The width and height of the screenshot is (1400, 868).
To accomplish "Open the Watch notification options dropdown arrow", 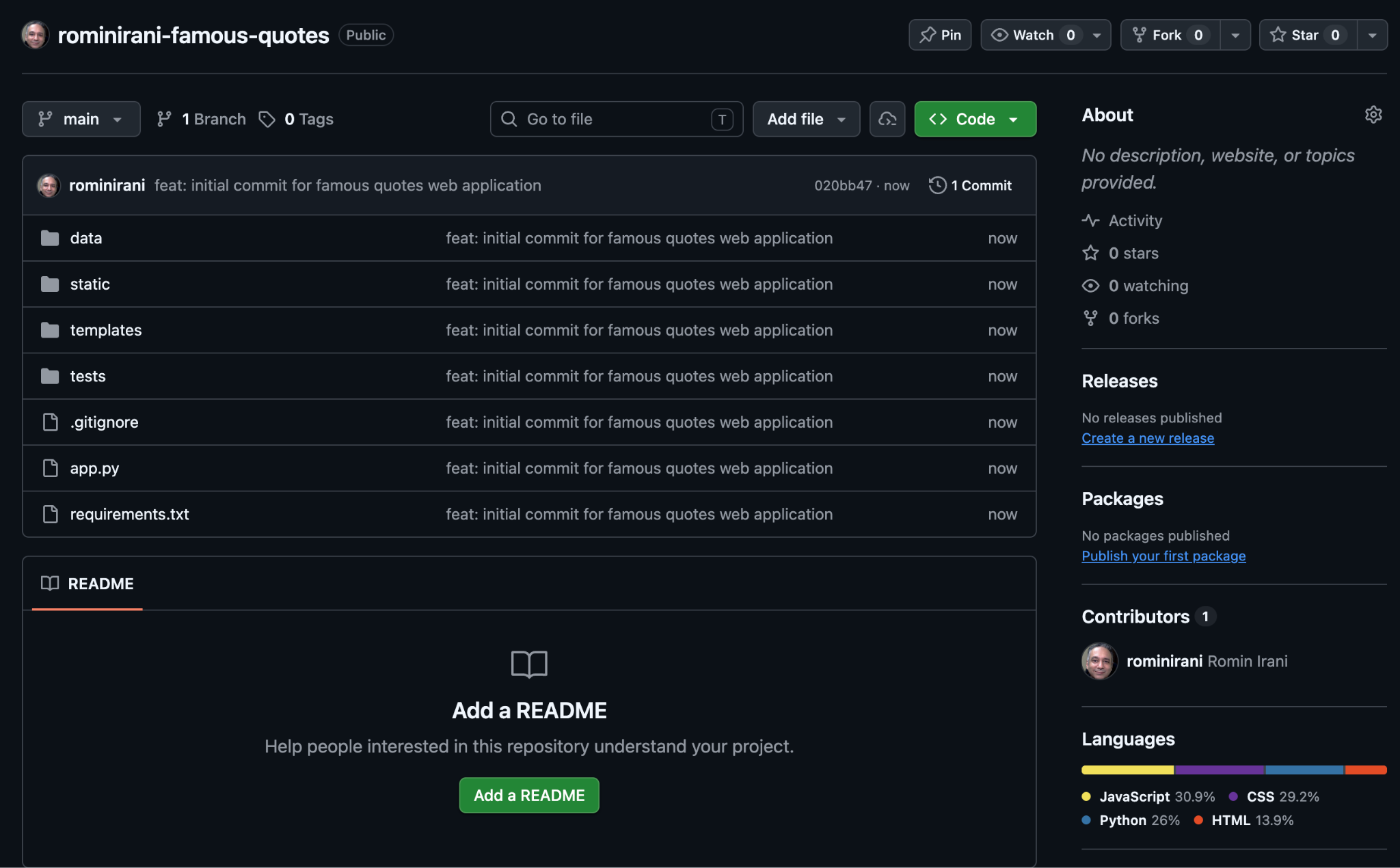I will (1097, 35).
